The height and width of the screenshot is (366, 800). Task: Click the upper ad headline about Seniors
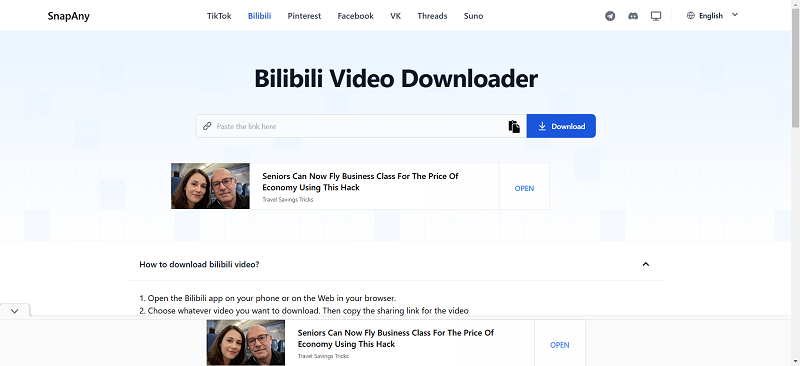coord(360,182)
